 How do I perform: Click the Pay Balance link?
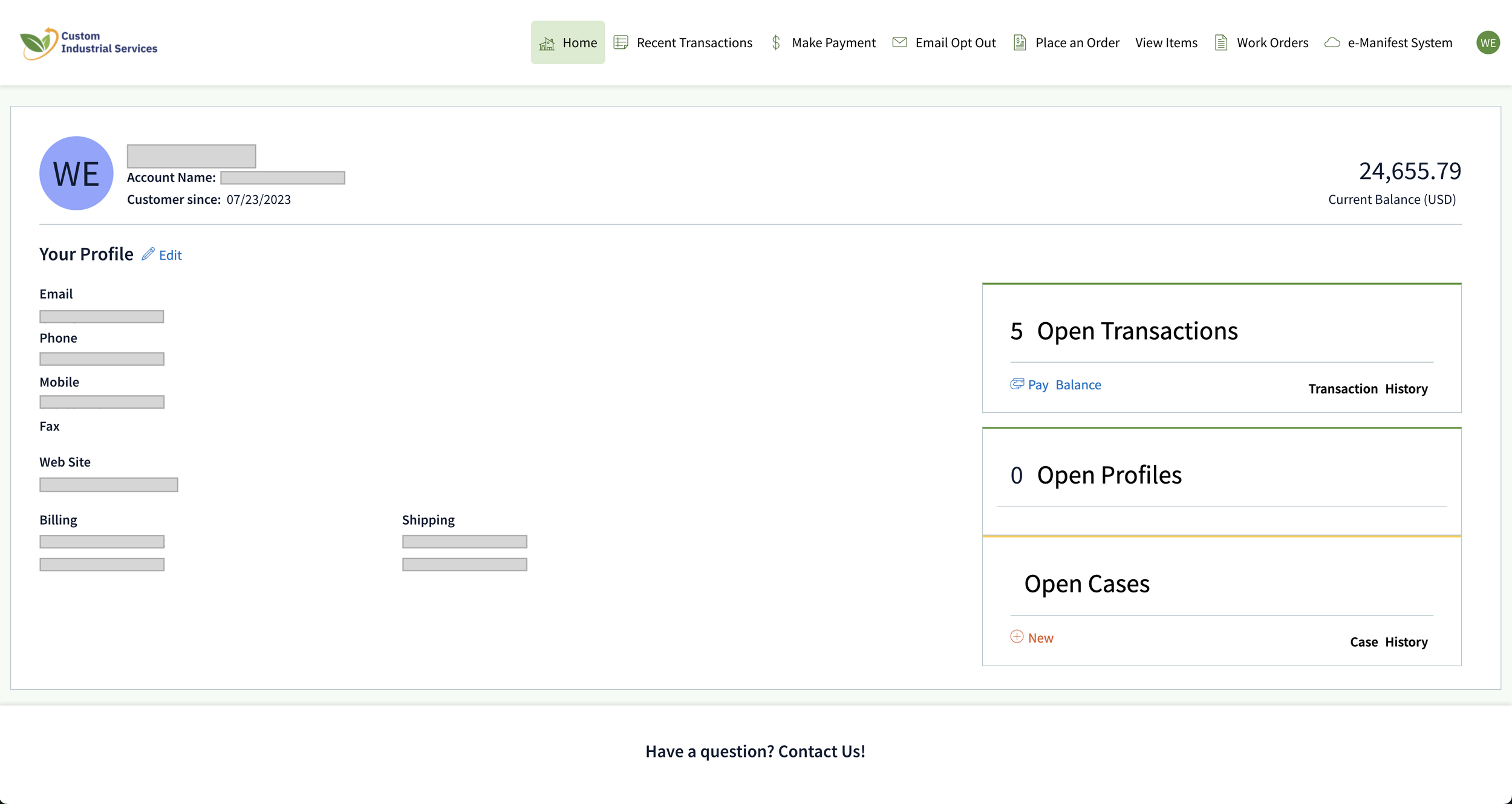pyautogui.click(x=1064, y=385)
